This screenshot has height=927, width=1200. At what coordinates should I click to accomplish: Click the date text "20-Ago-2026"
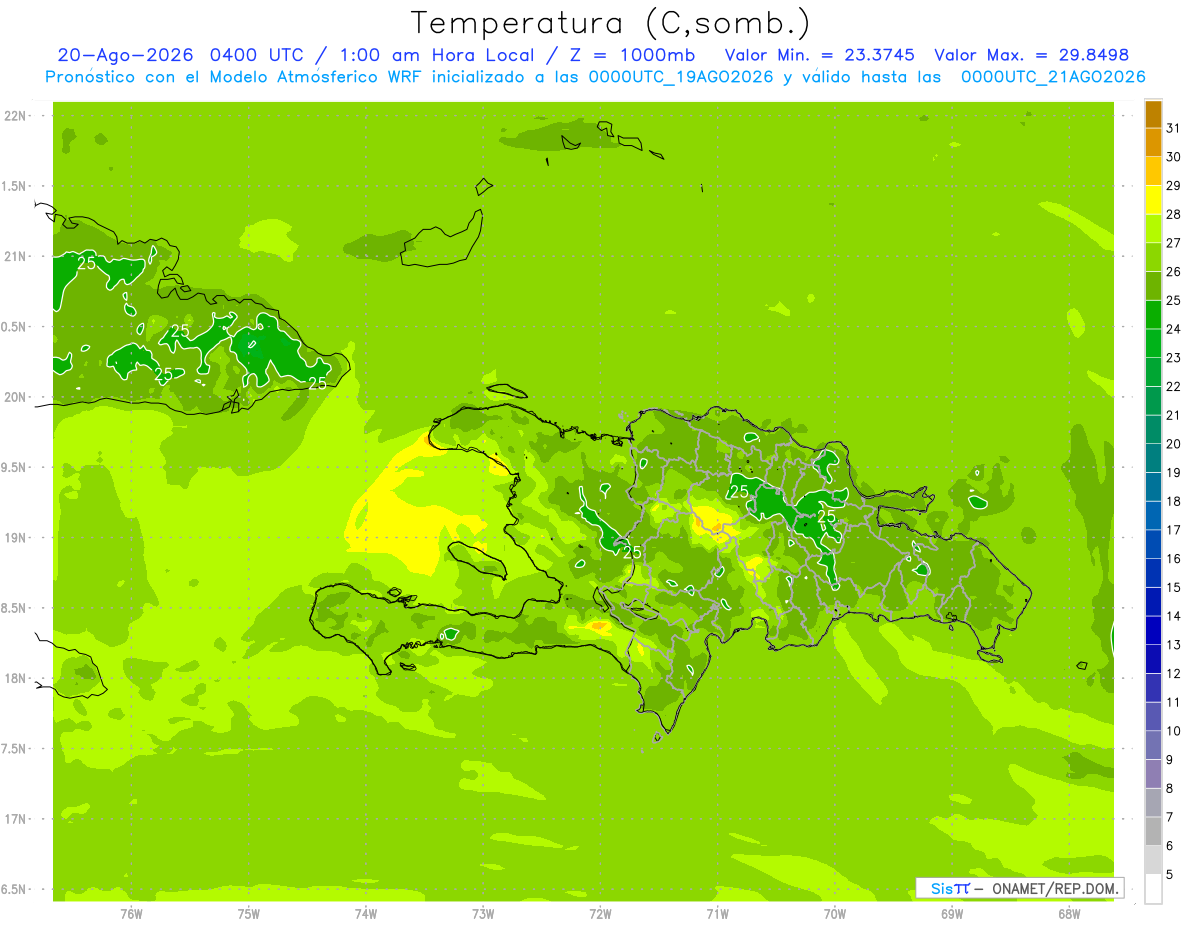tap(126, 55)
